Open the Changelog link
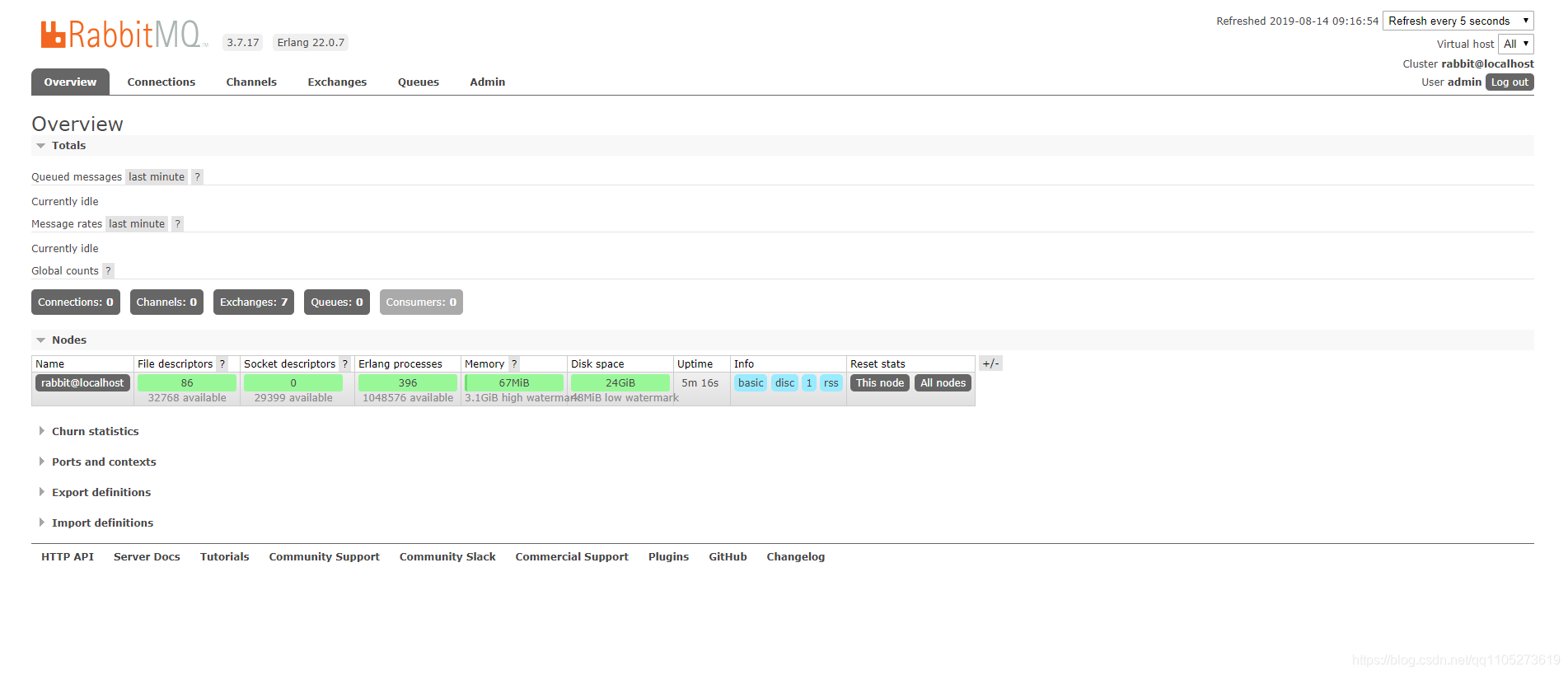This screenshot has height=675, width=1568. coord(795,556)
